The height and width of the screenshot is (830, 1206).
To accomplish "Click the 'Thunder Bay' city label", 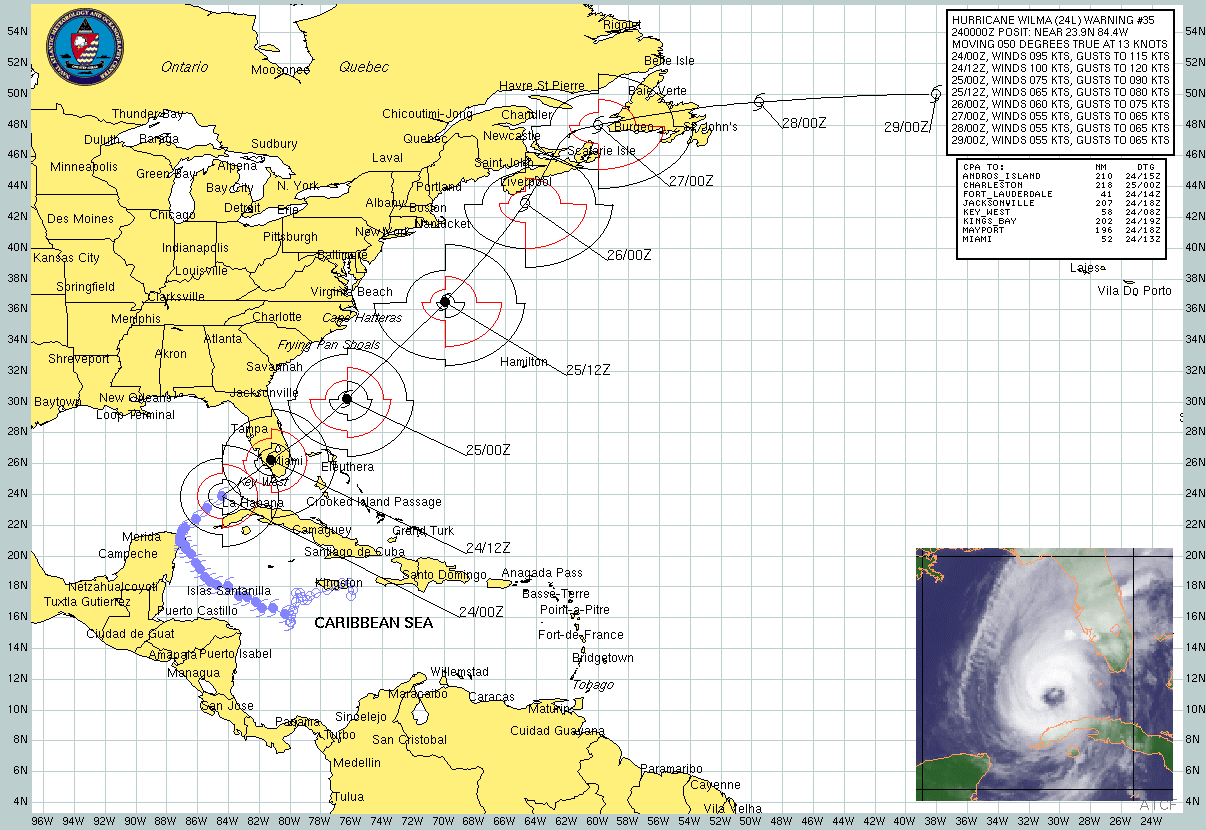I will [x=148, y=114].
